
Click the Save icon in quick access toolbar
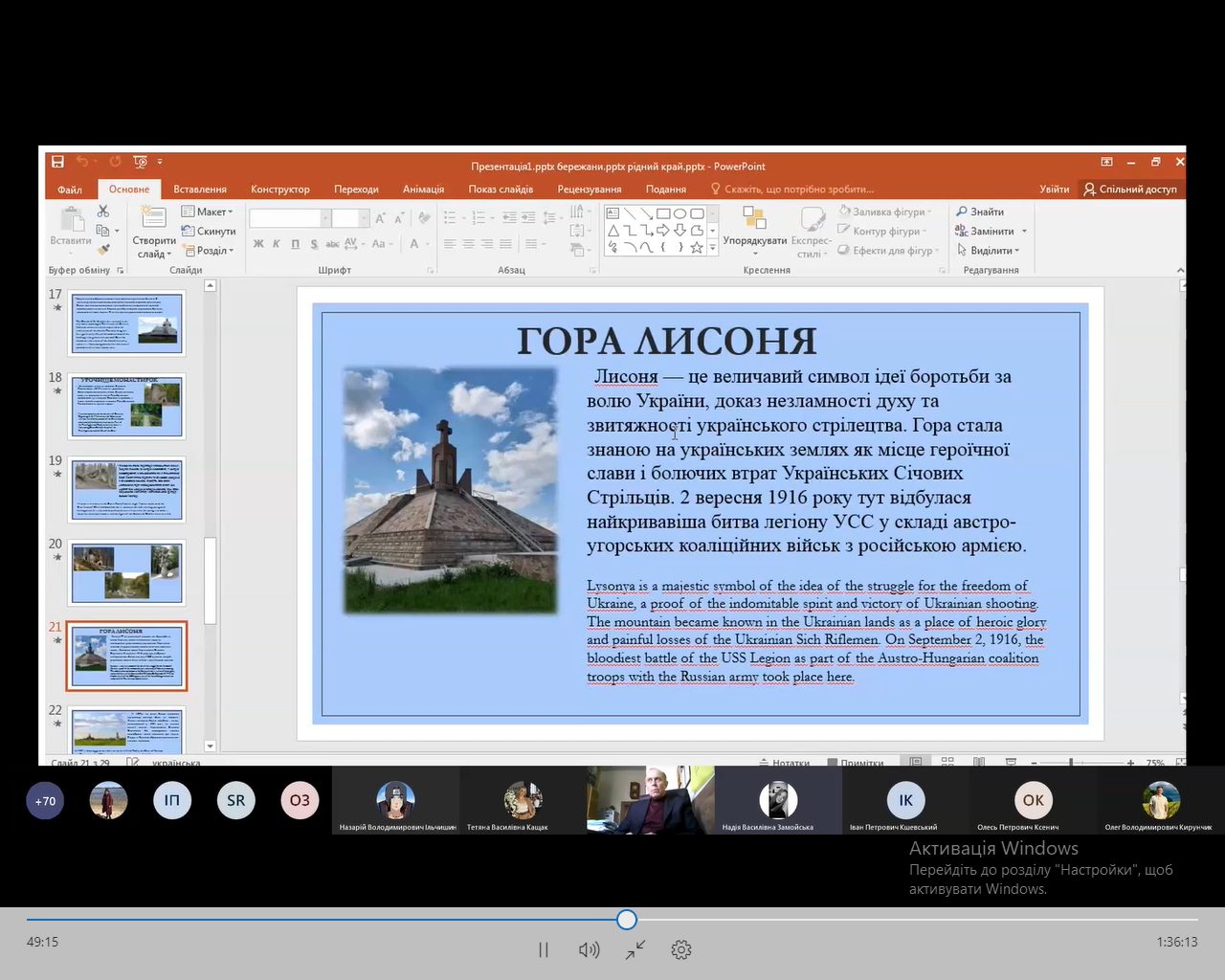pos(58,162)
